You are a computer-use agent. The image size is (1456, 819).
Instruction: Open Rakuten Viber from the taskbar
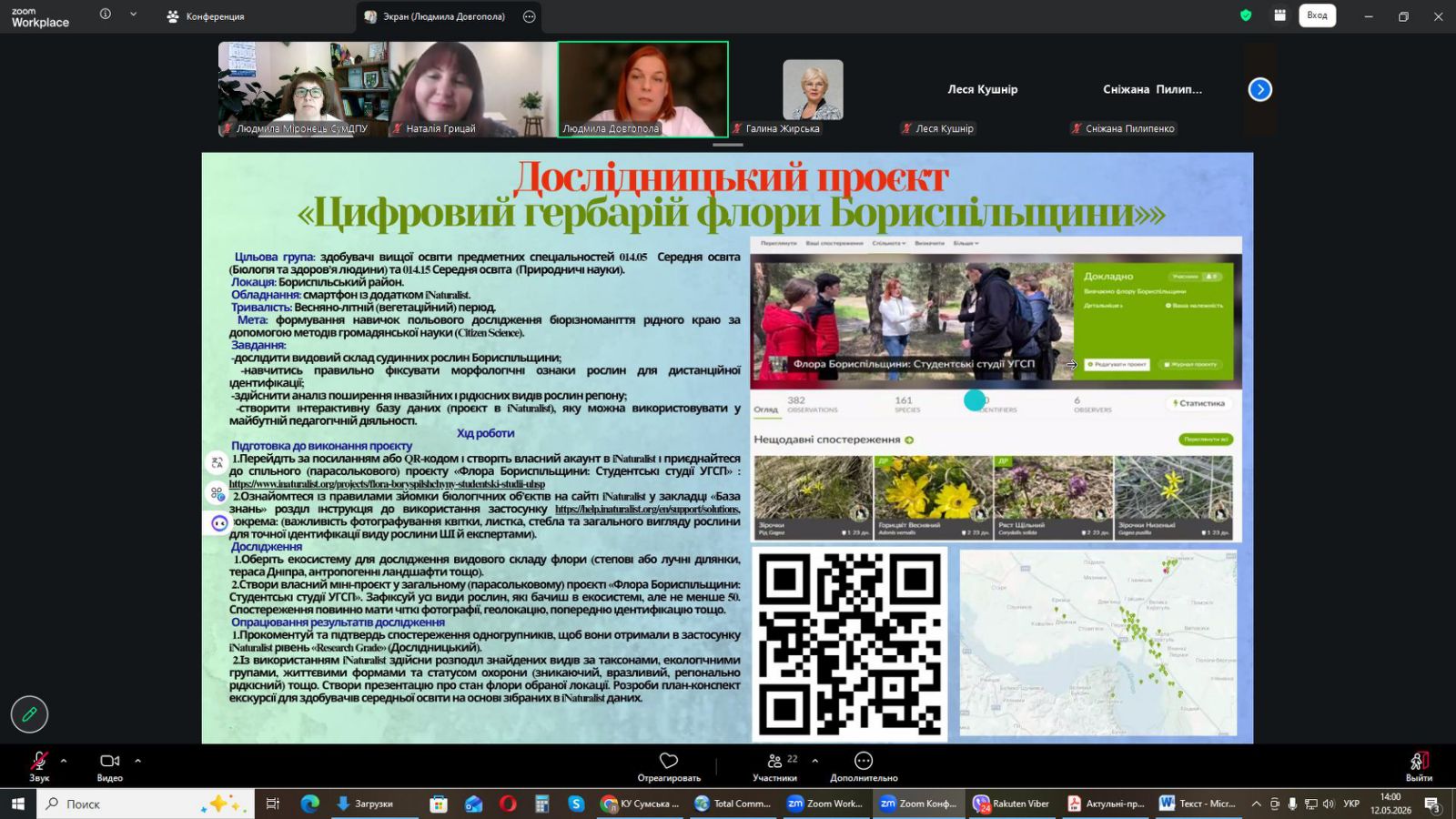(x=1011, y=804)
